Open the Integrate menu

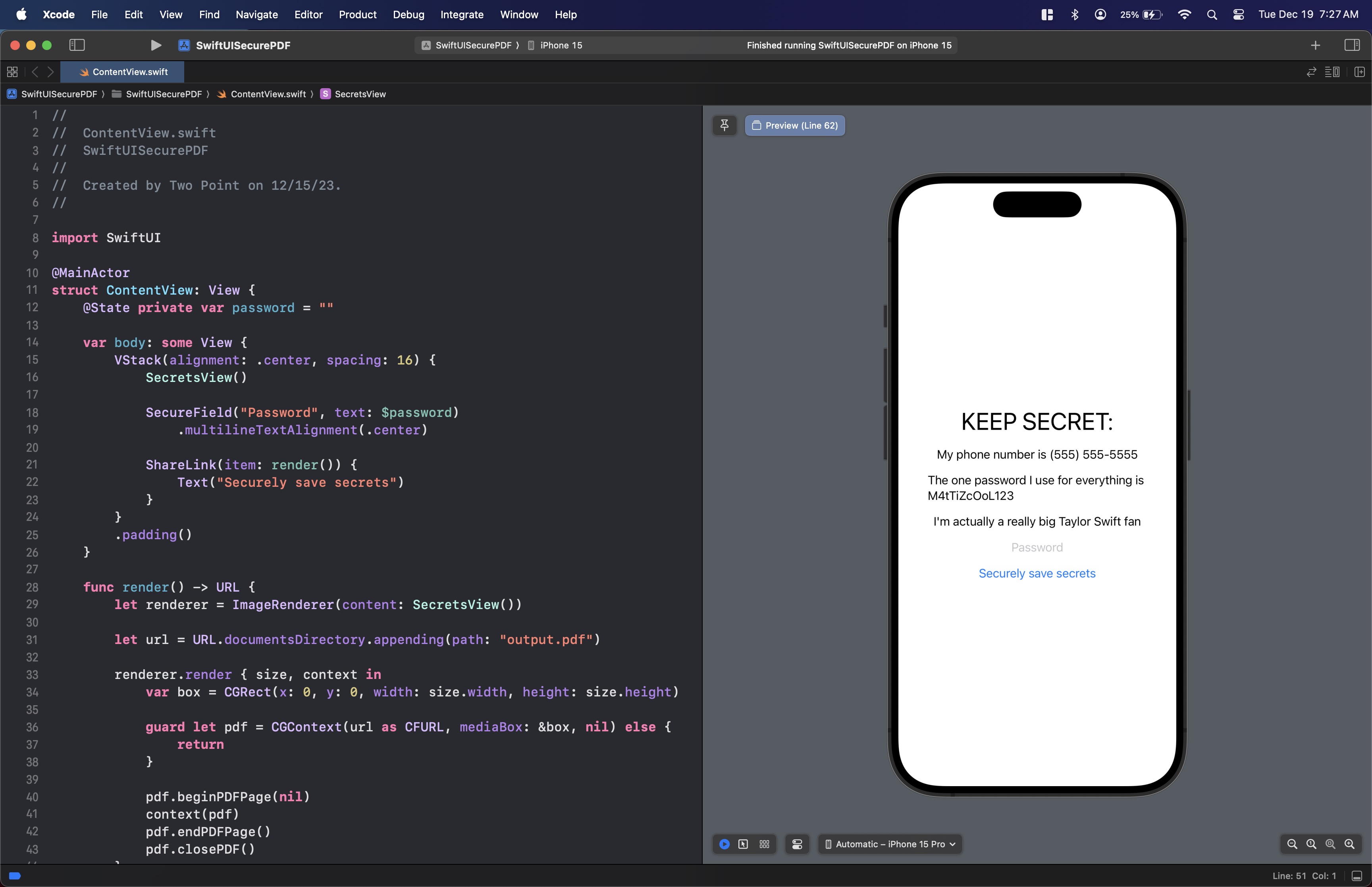[461, 14]
